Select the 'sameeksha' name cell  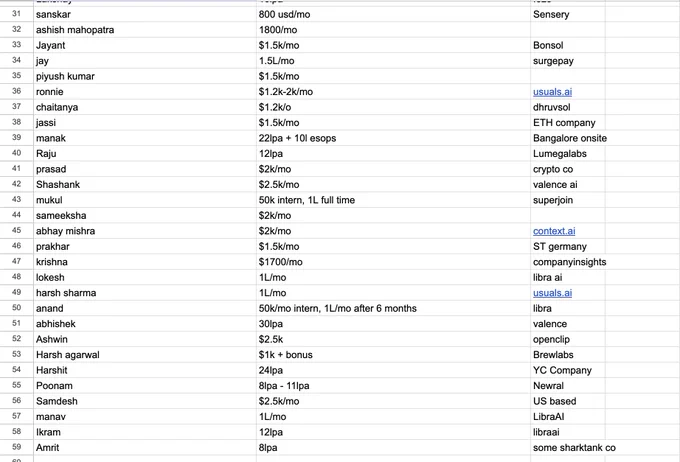[x=145, y=216]
